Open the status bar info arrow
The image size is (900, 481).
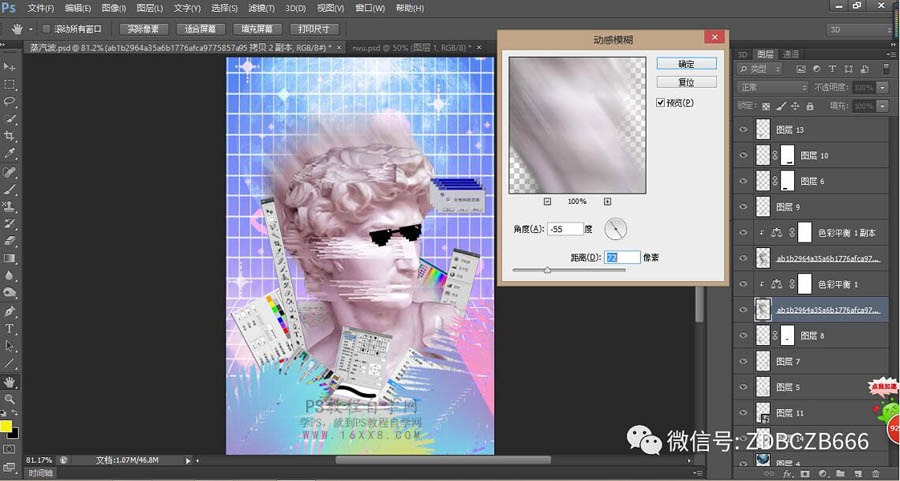[188, 460]
